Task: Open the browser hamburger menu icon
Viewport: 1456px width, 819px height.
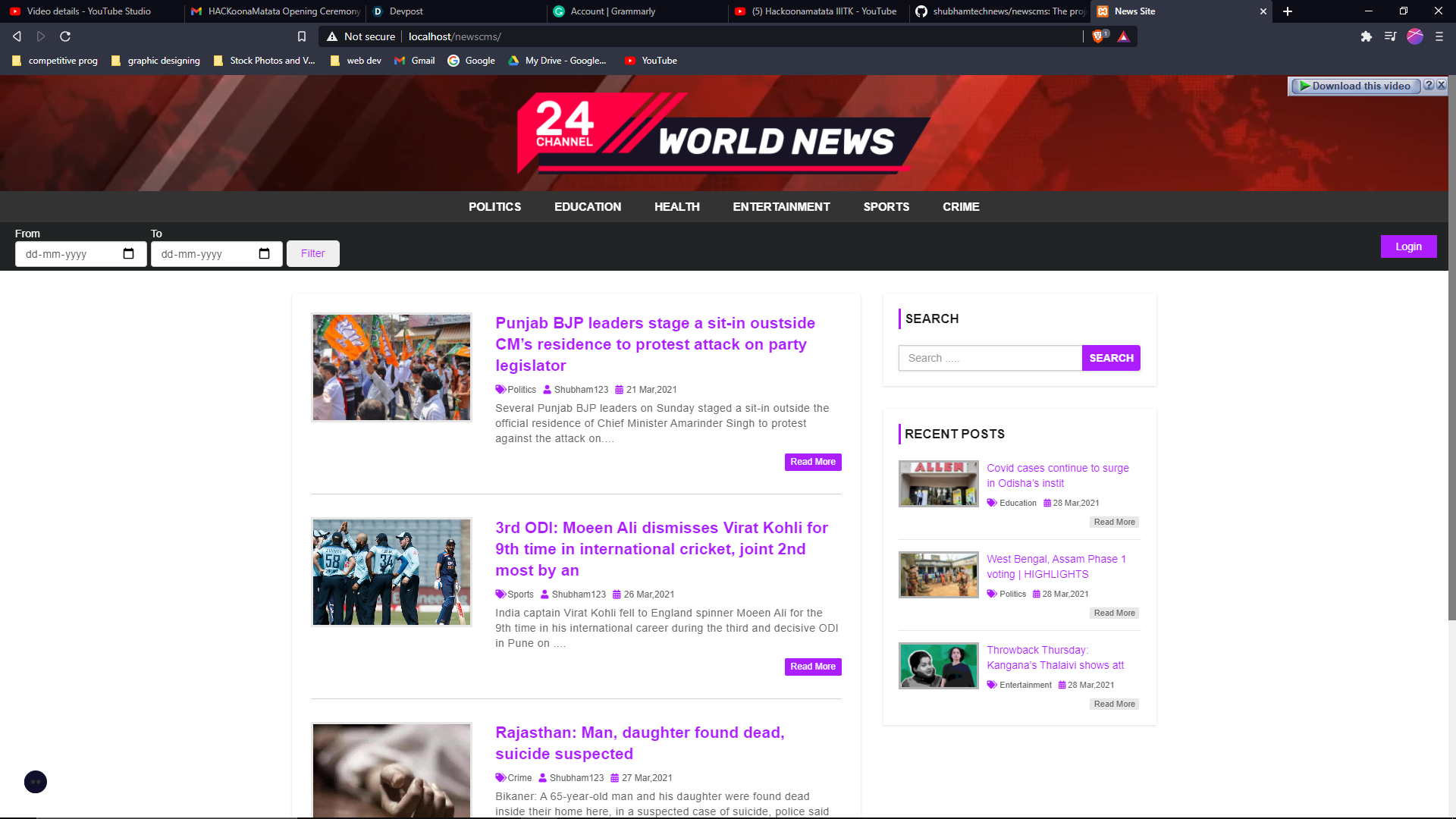Action: click(x=1439, y=36)
